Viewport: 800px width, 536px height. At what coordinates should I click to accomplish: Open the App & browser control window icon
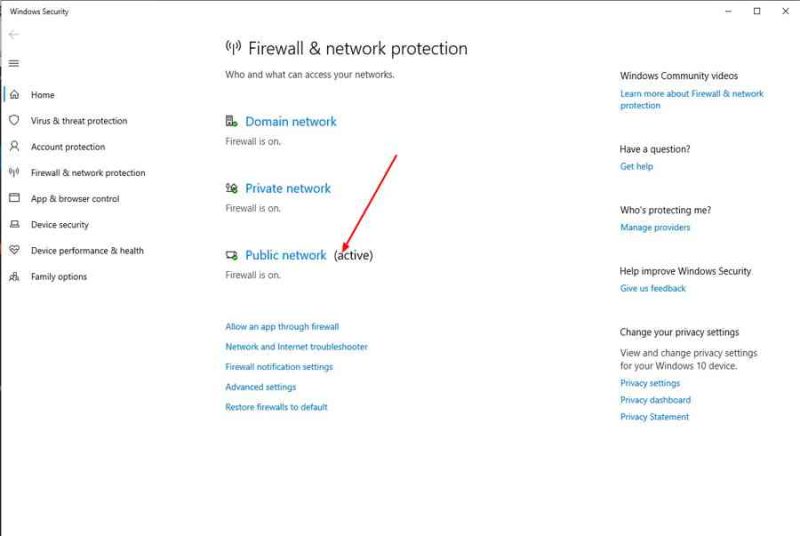(14, 198)
